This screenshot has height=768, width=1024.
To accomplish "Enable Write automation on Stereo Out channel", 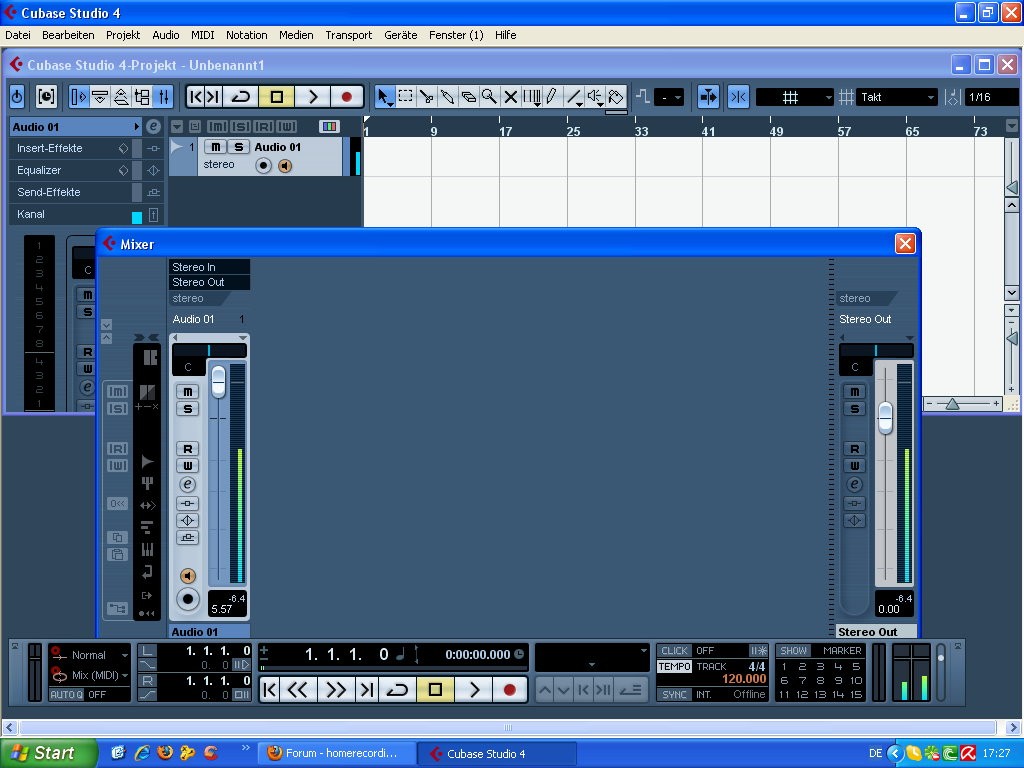I will 855,466.
